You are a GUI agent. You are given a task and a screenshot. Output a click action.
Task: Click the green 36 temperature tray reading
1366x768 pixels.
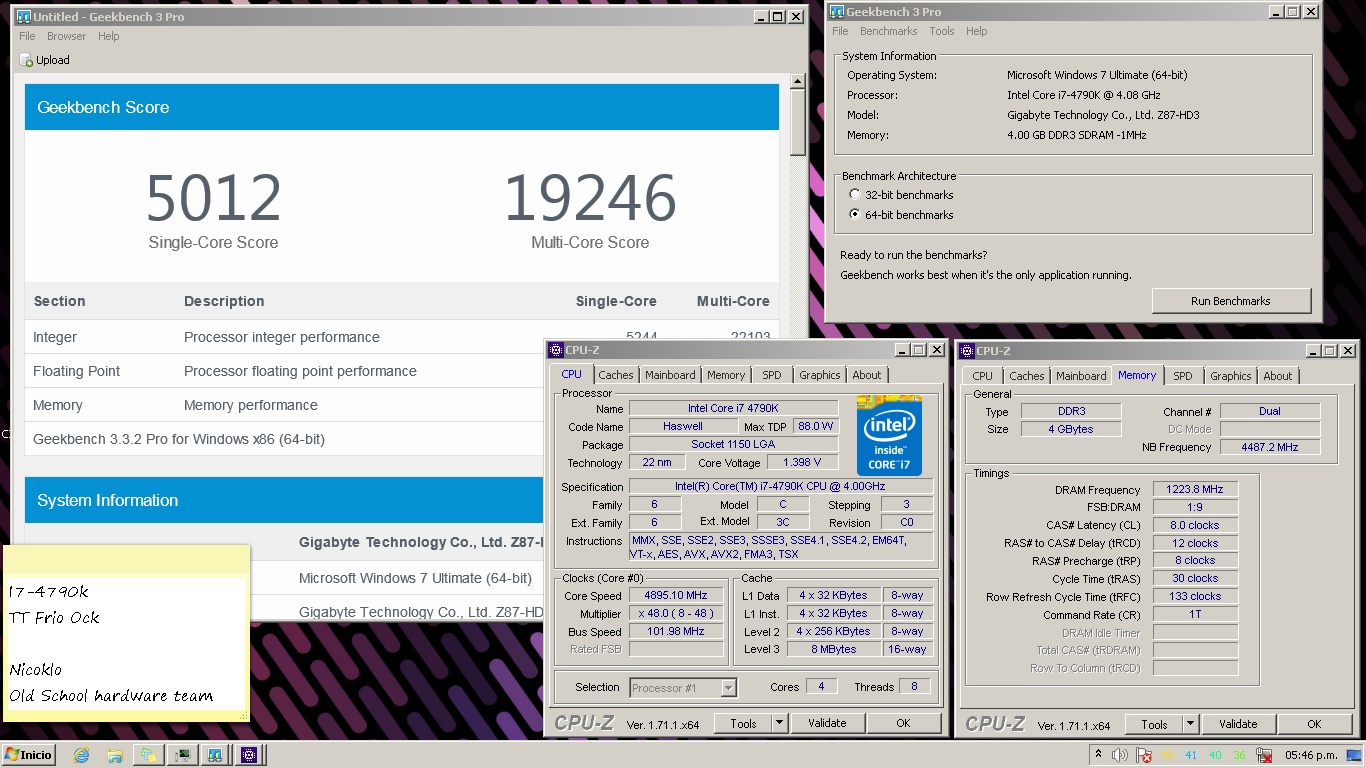[1240, 755]
